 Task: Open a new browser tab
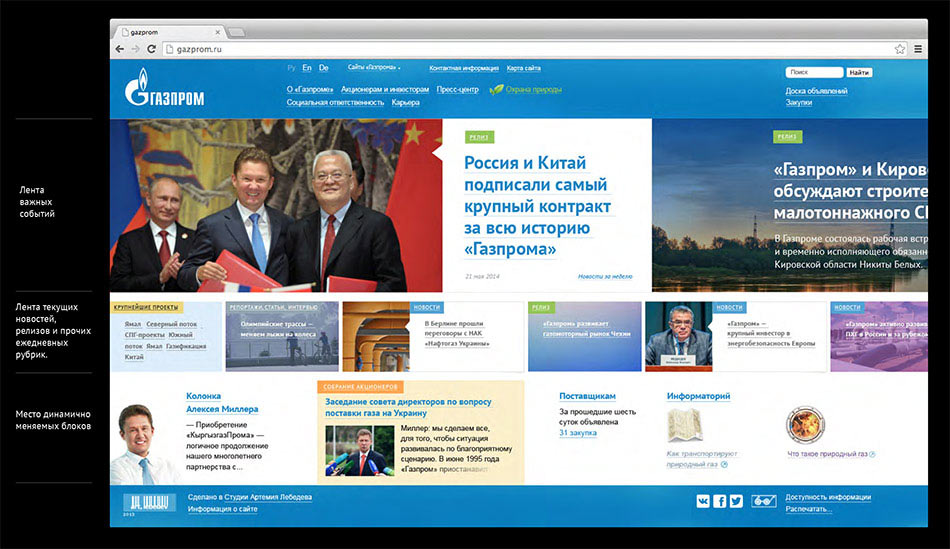point(237,32)
